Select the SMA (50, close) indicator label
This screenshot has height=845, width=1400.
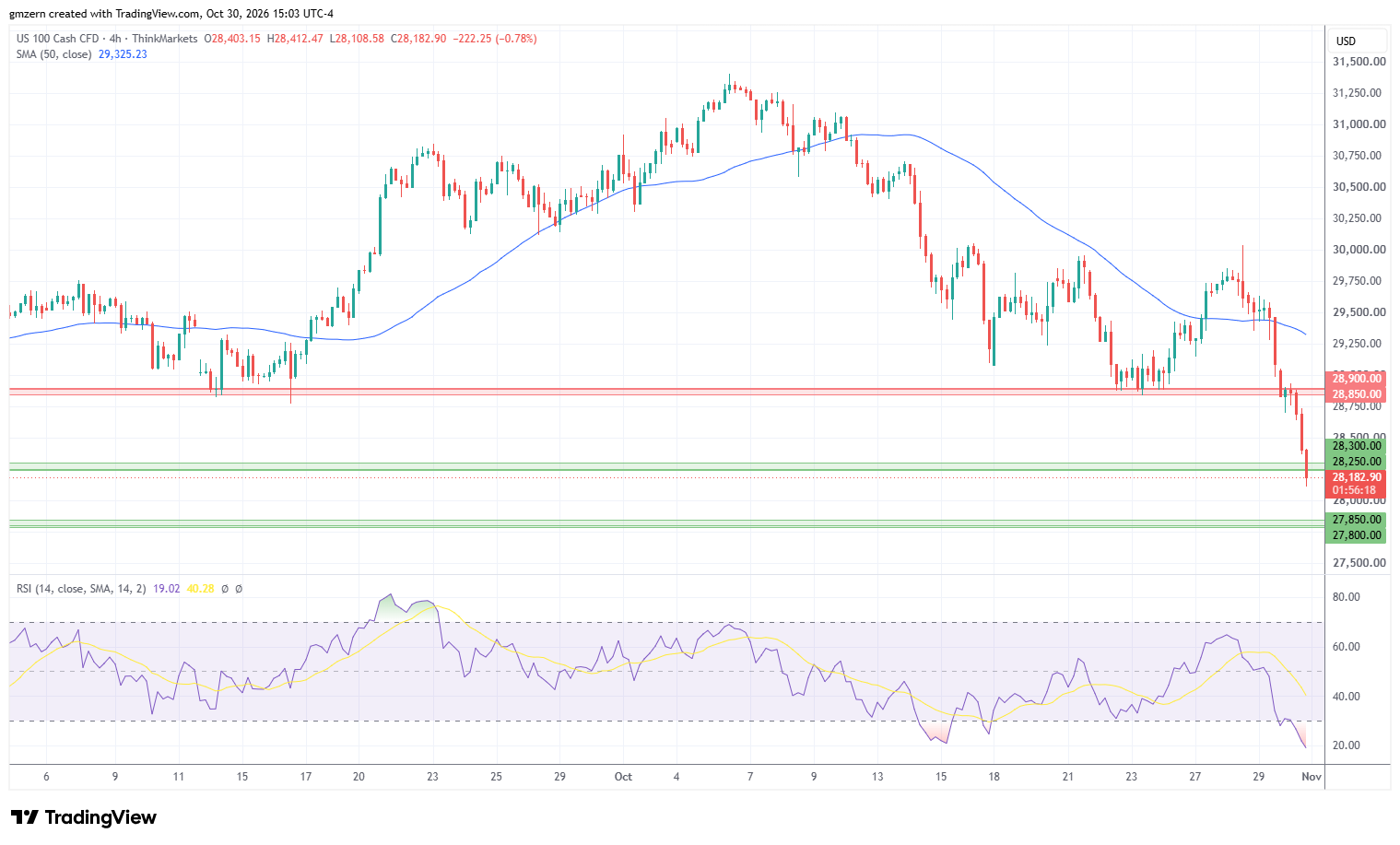coord(53,54)
